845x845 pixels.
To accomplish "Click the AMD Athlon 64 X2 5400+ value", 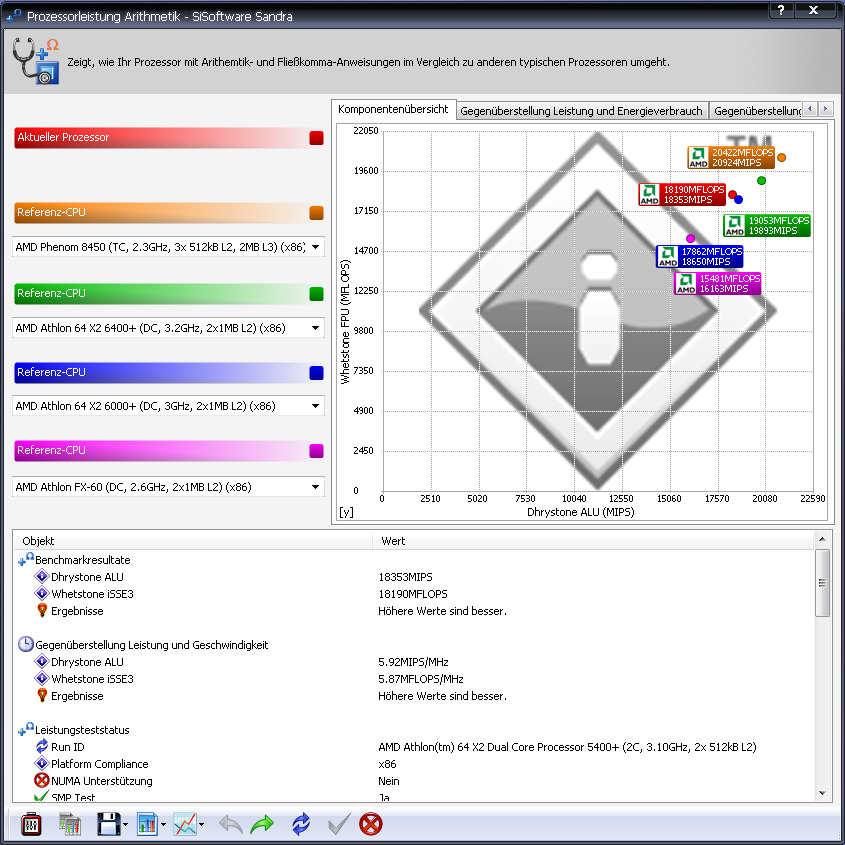I will [567, 747].
